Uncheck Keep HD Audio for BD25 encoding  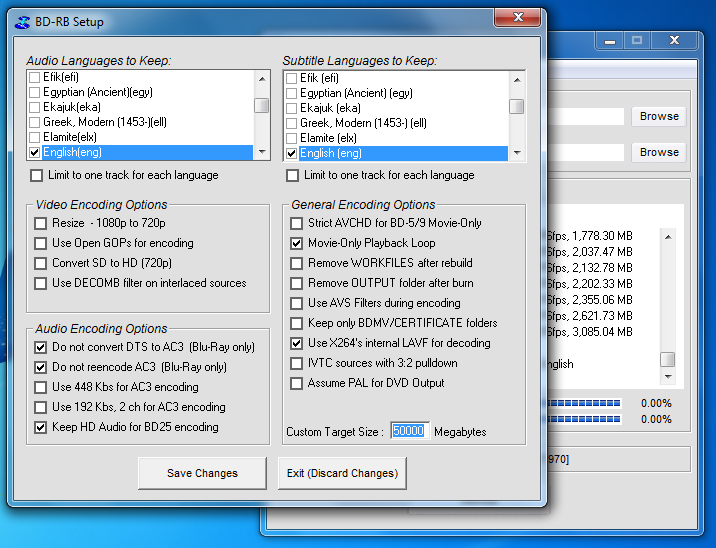pos(41,427)
